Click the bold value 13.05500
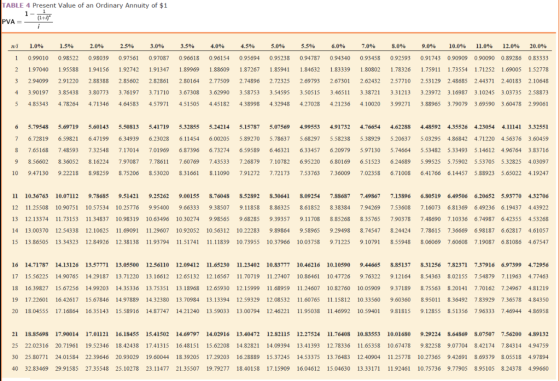The width and height of the screenshot is (560, 381). [128, 265]
